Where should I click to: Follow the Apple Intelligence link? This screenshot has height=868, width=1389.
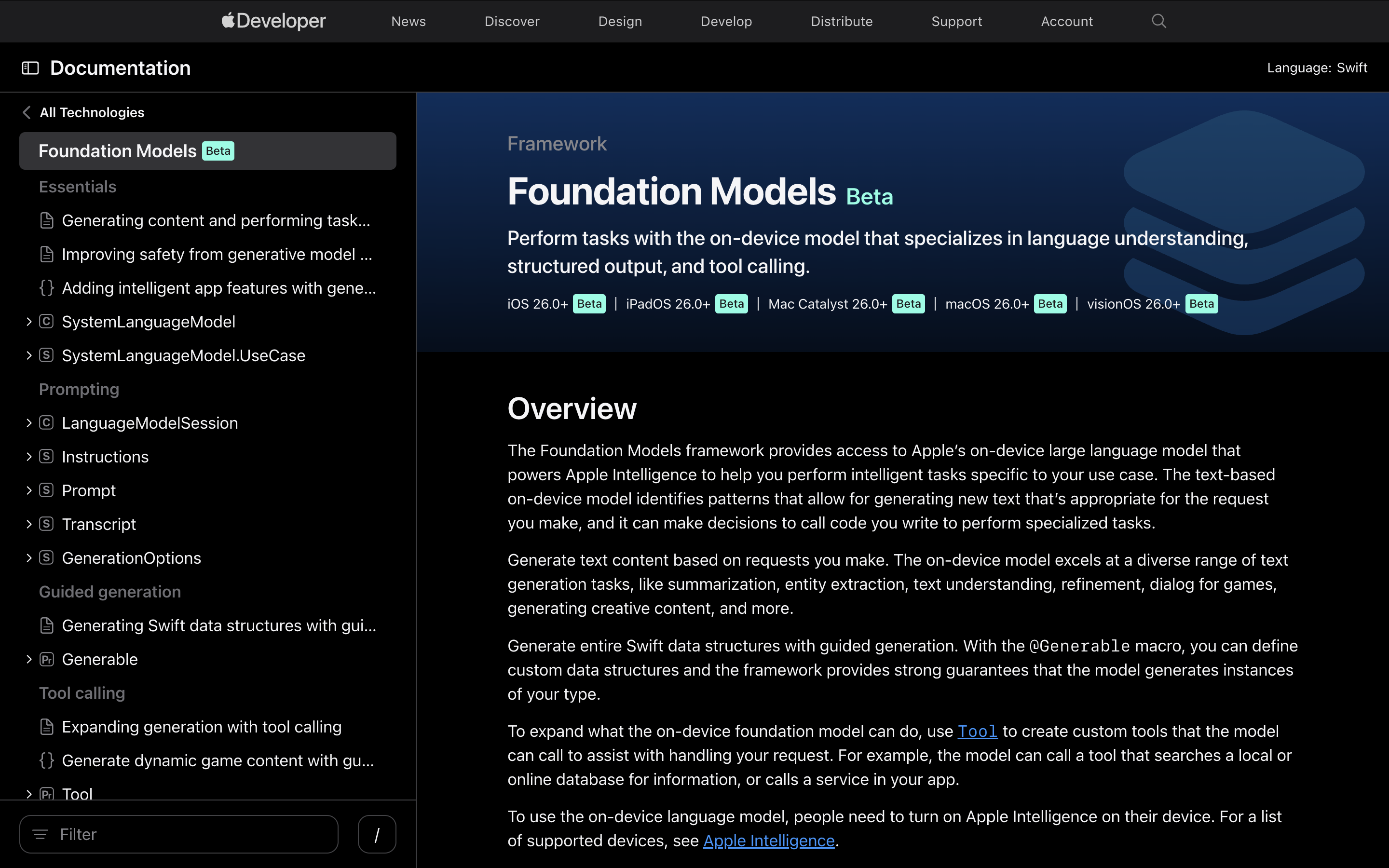(769, 841)
